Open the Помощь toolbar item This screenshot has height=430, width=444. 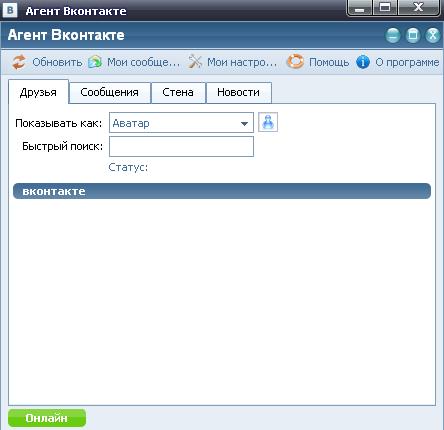(x=329, y=62)
